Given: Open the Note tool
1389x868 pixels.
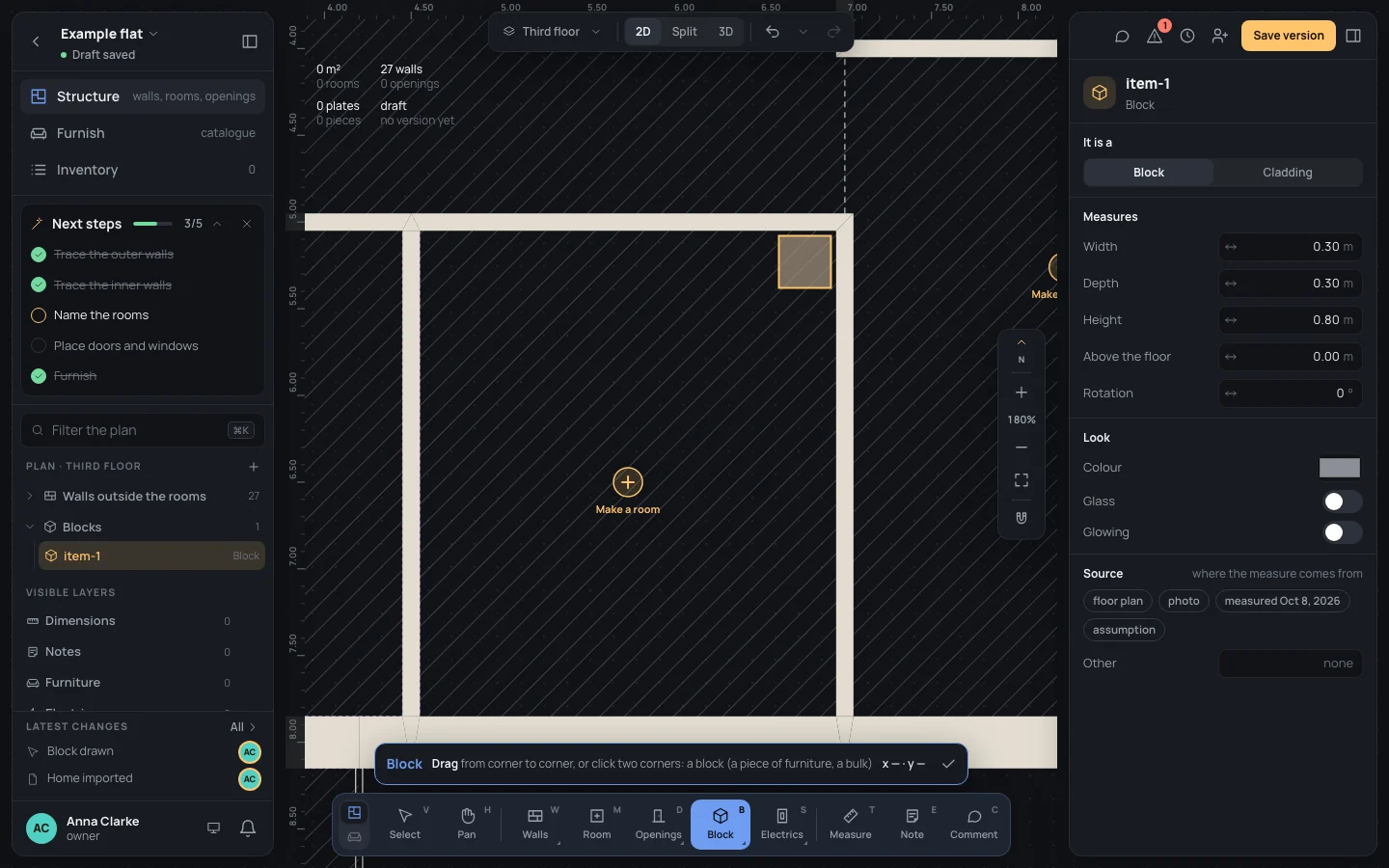Looking at the screenshot, I should point(912,824).
